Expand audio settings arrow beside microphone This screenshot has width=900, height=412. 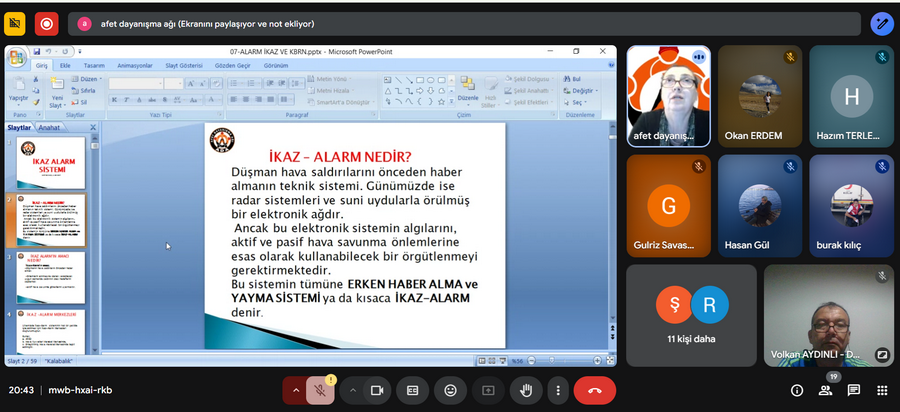[x=296, y=391]
